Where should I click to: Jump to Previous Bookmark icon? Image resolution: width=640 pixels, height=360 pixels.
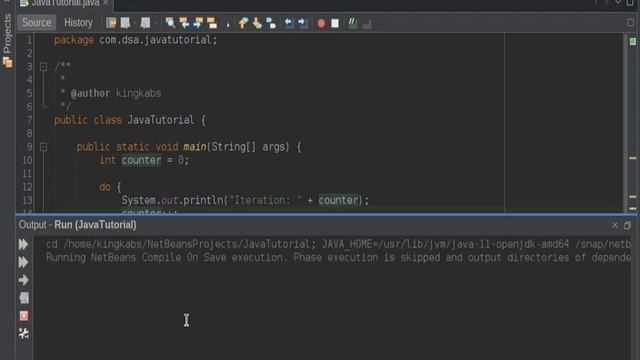[243, 23]
